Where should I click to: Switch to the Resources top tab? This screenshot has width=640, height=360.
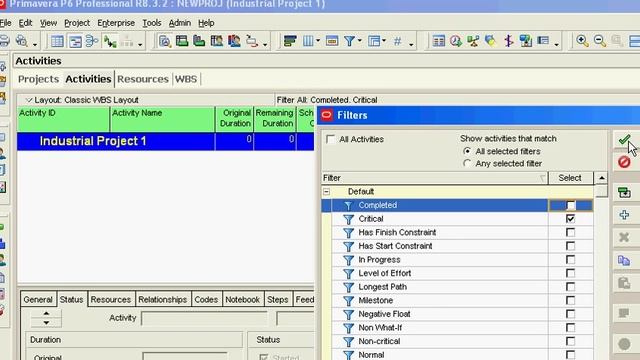tap(143, 79)
